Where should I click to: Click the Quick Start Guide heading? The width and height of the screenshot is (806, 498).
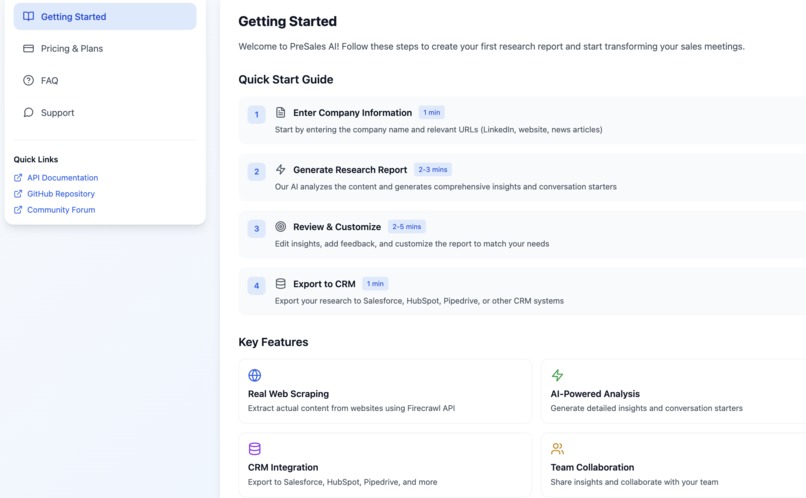[x=286, y=79]
